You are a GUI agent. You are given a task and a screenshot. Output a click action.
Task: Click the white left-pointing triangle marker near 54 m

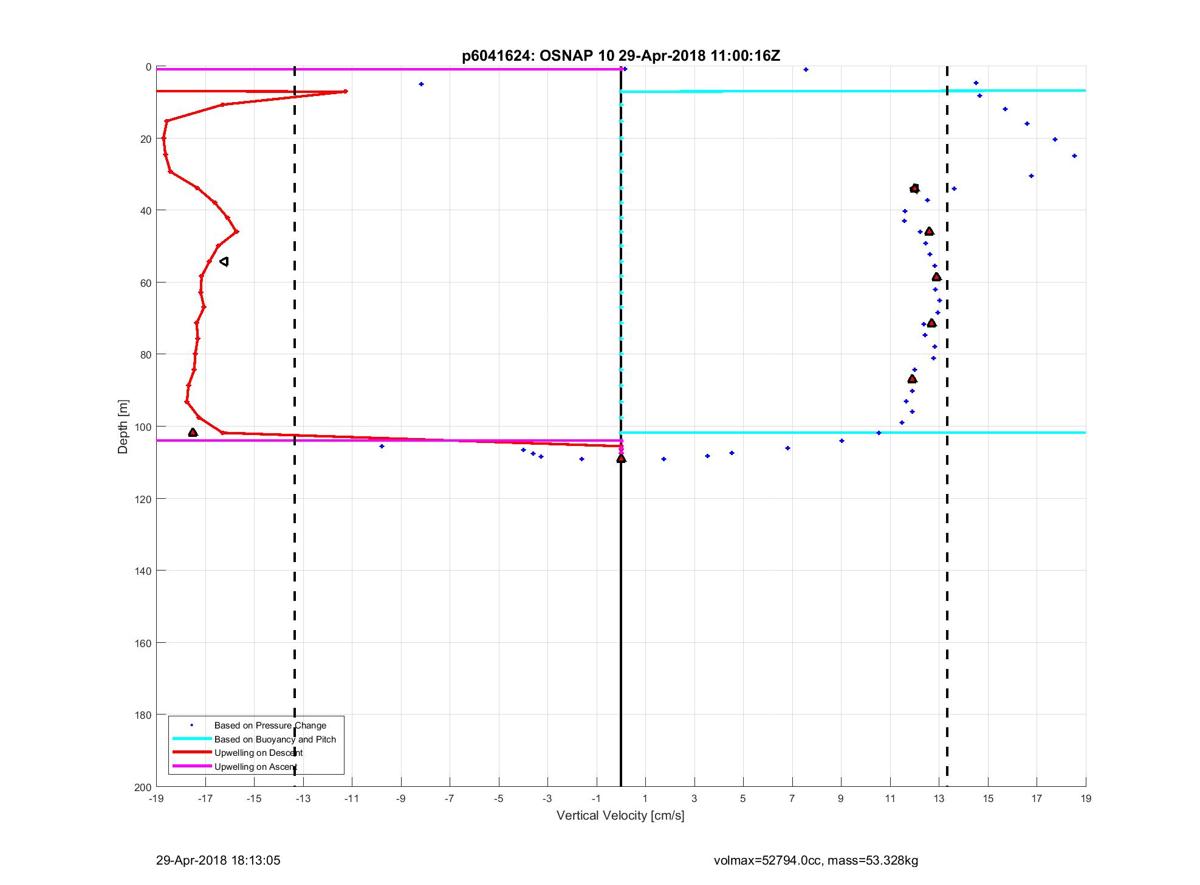pyautogui.click(x=224, y=261)
